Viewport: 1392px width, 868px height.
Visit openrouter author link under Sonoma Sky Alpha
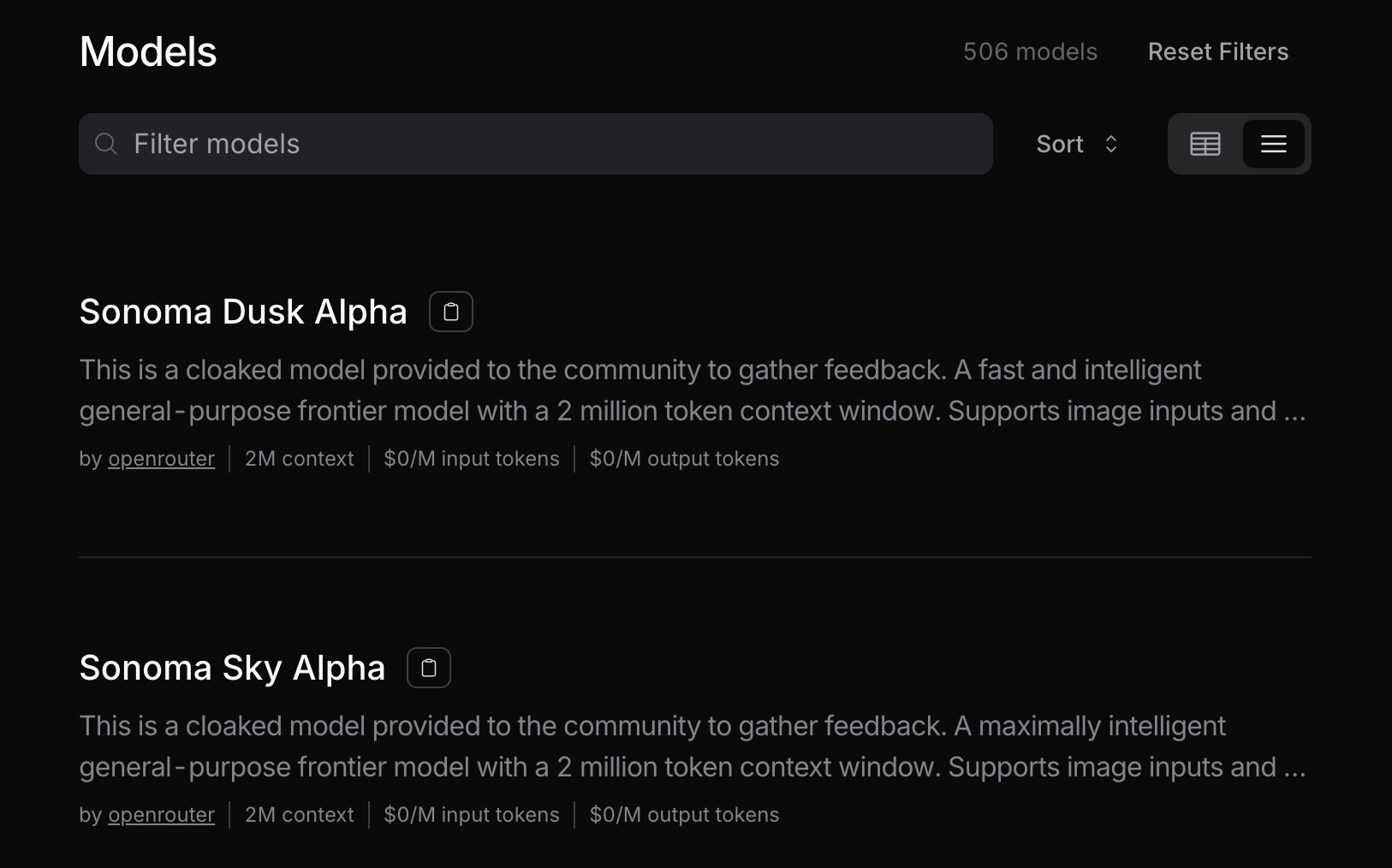161,815
